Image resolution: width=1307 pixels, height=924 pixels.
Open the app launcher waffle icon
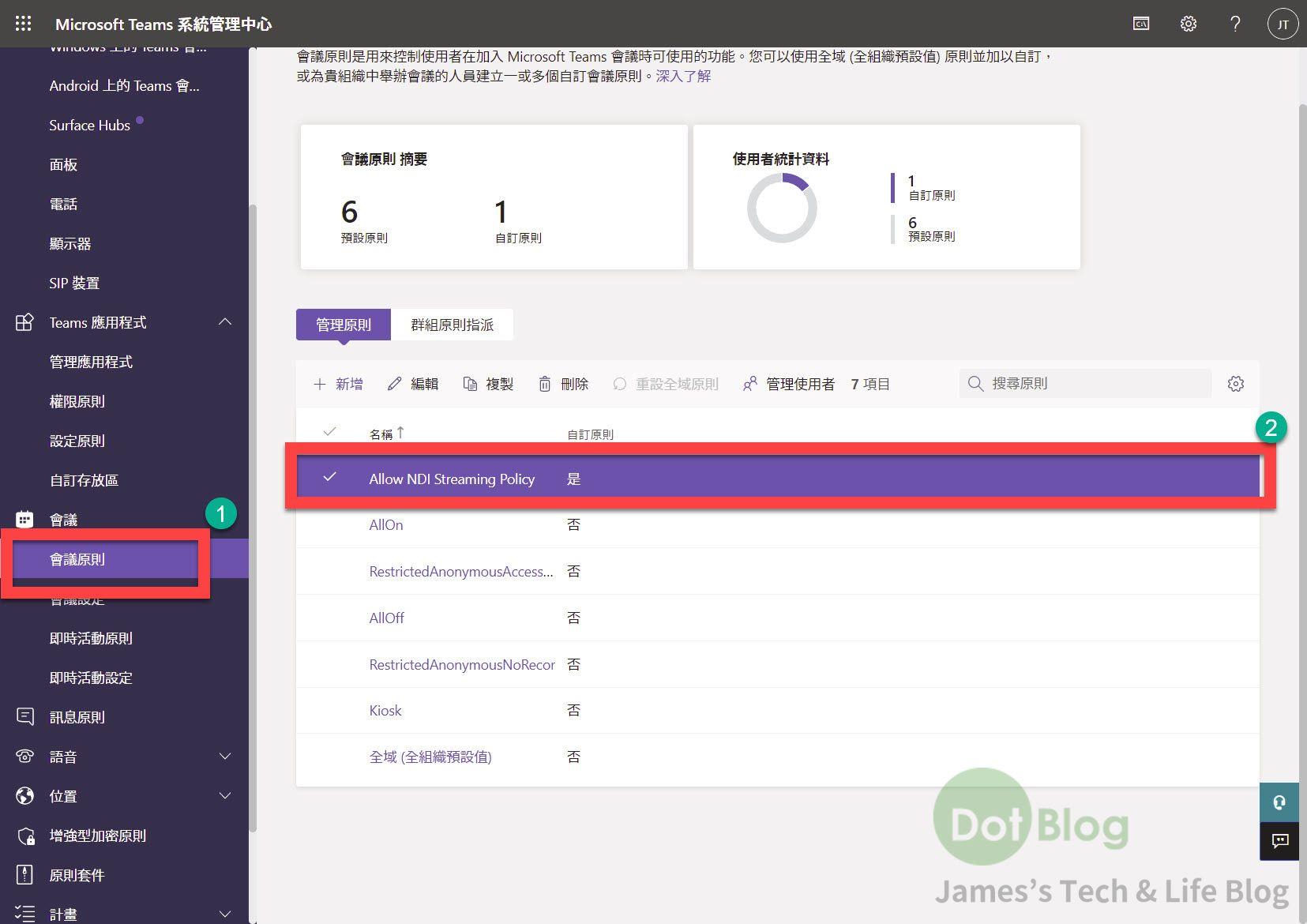tap(23, 24)
